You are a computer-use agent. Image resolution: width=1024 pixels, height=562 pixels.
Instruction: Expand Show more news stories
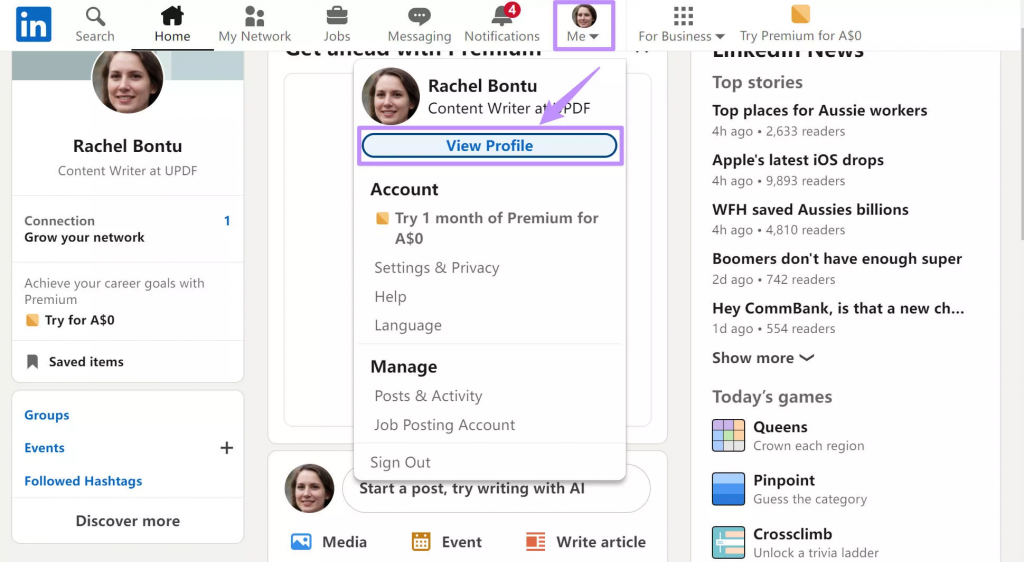[x=763, y=358]
